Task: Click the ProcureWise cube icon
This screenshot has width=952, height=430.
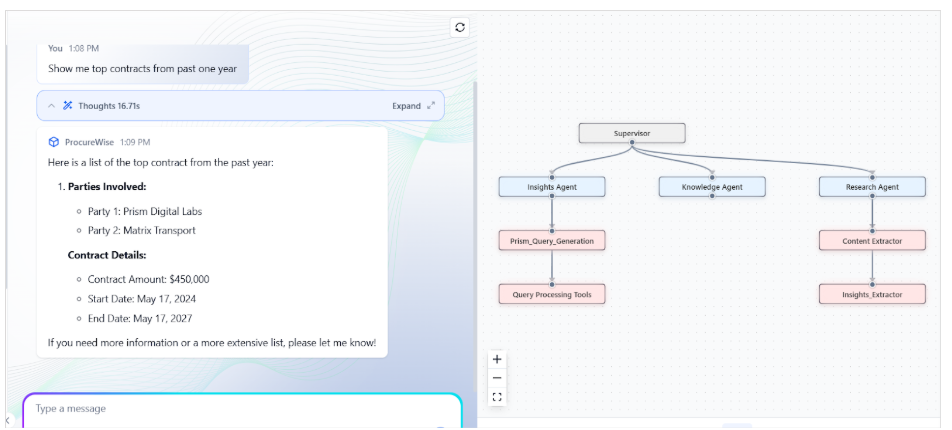Action: coord(53,142)
